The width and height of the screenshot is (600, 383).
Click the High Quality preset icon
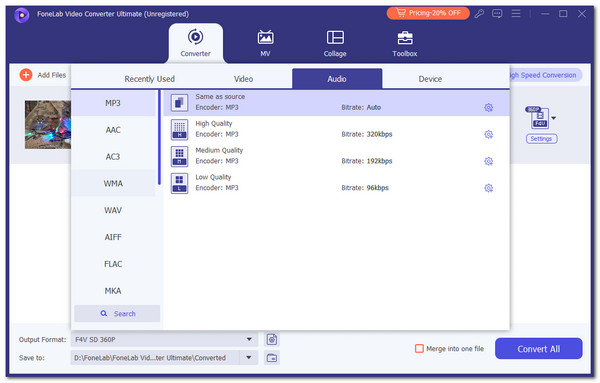click(179, 129)
